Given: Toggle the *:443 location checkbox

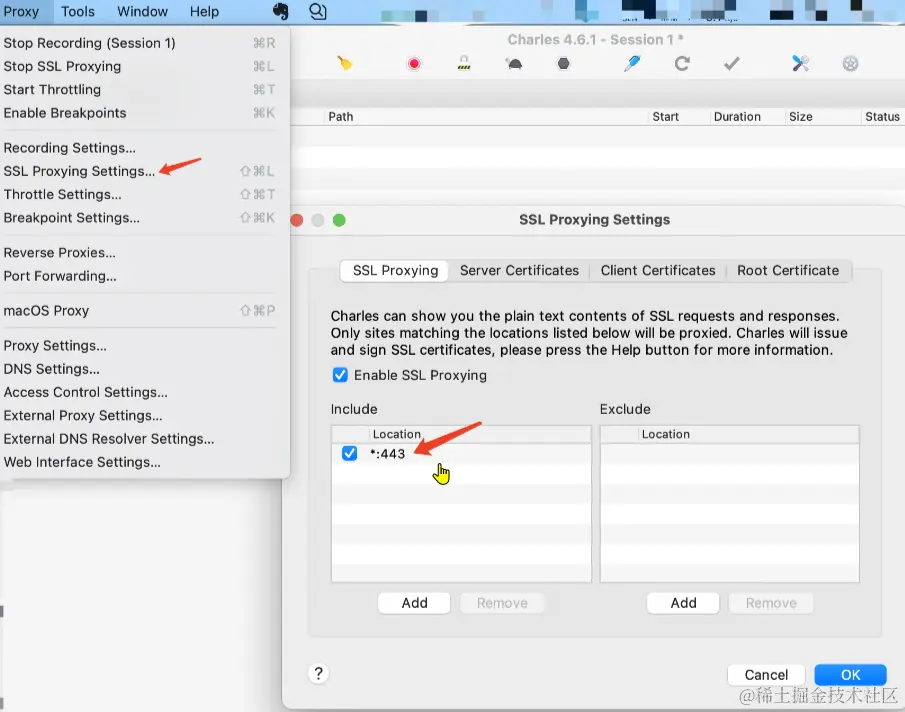Looking at the screenshot, I should pyautogui.click(x=349, y=454).
